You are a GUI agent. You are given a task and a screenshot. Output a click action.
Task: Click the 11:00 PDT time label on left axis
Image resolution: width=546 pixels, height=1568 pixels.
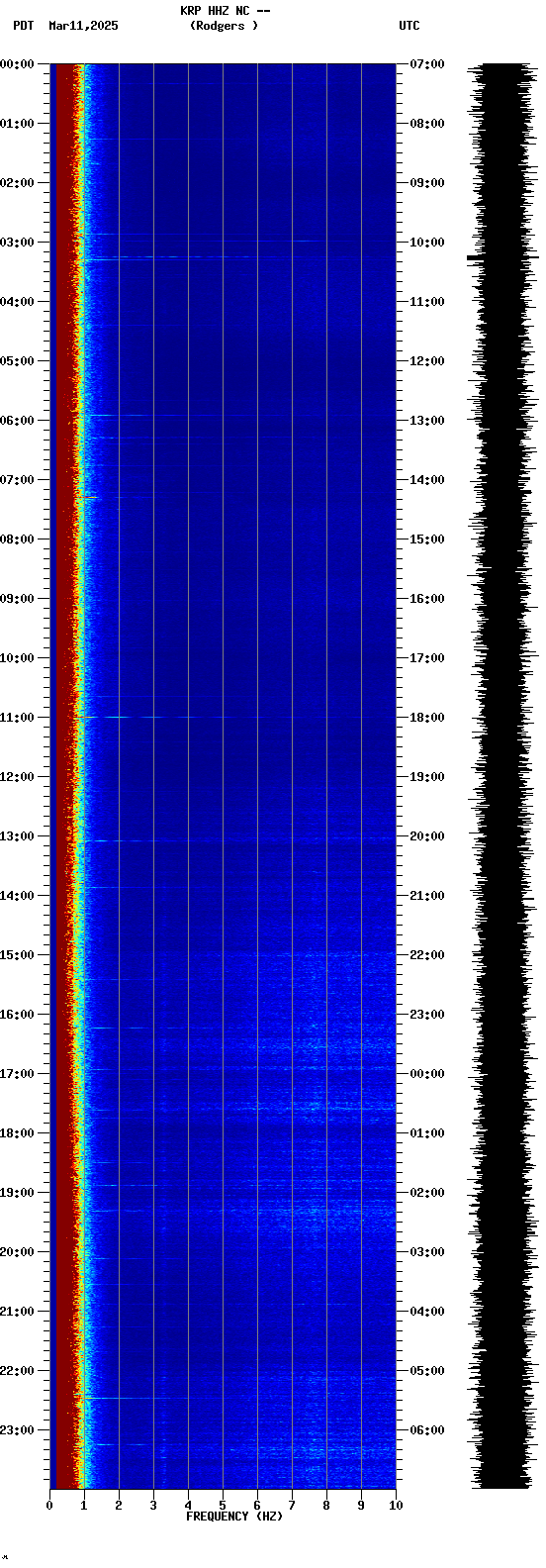[17, 718]
